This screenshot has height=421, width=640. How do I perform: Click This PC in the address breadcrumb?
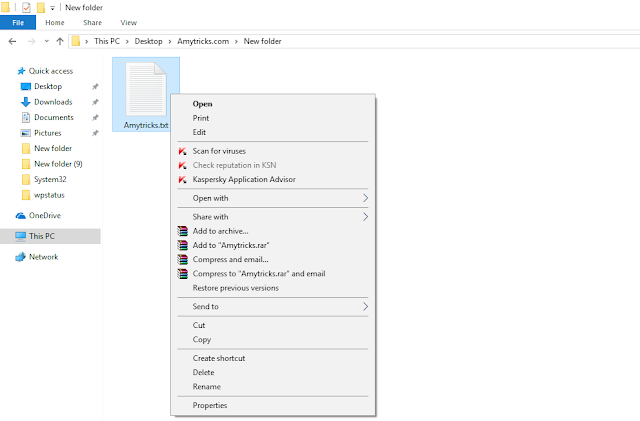click(107, 41)
